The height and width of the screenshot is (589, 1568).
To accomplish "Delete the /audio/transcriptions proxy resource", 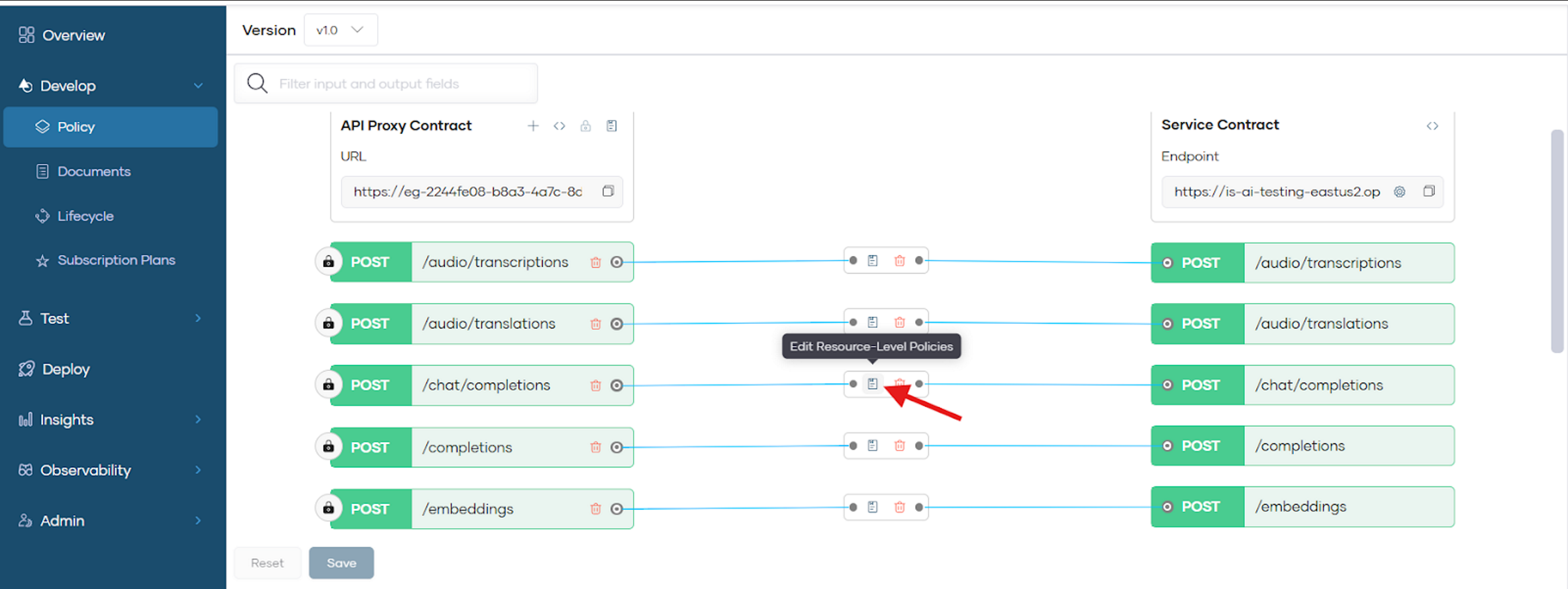I will coord(595,263).
